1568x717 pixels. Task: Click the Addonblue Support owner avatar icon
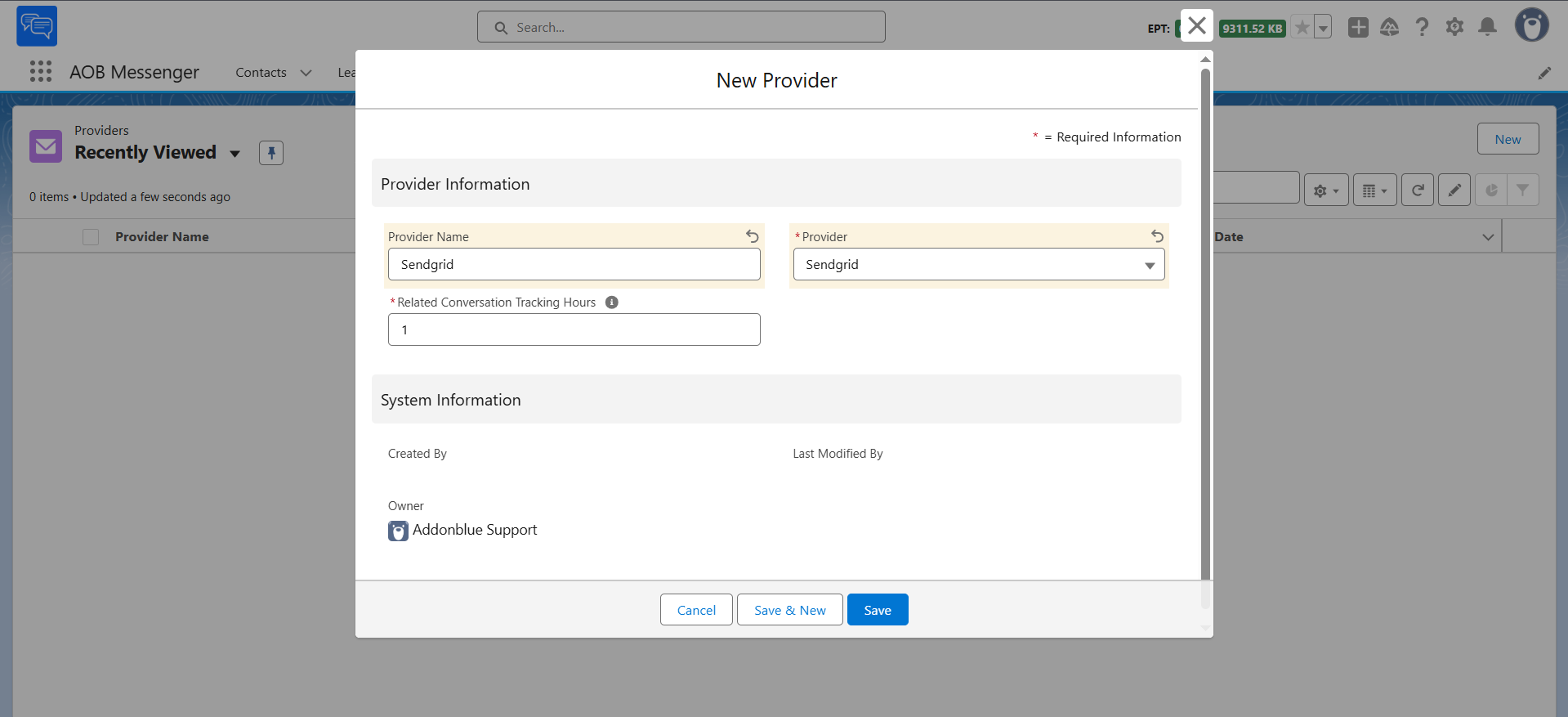398,531
